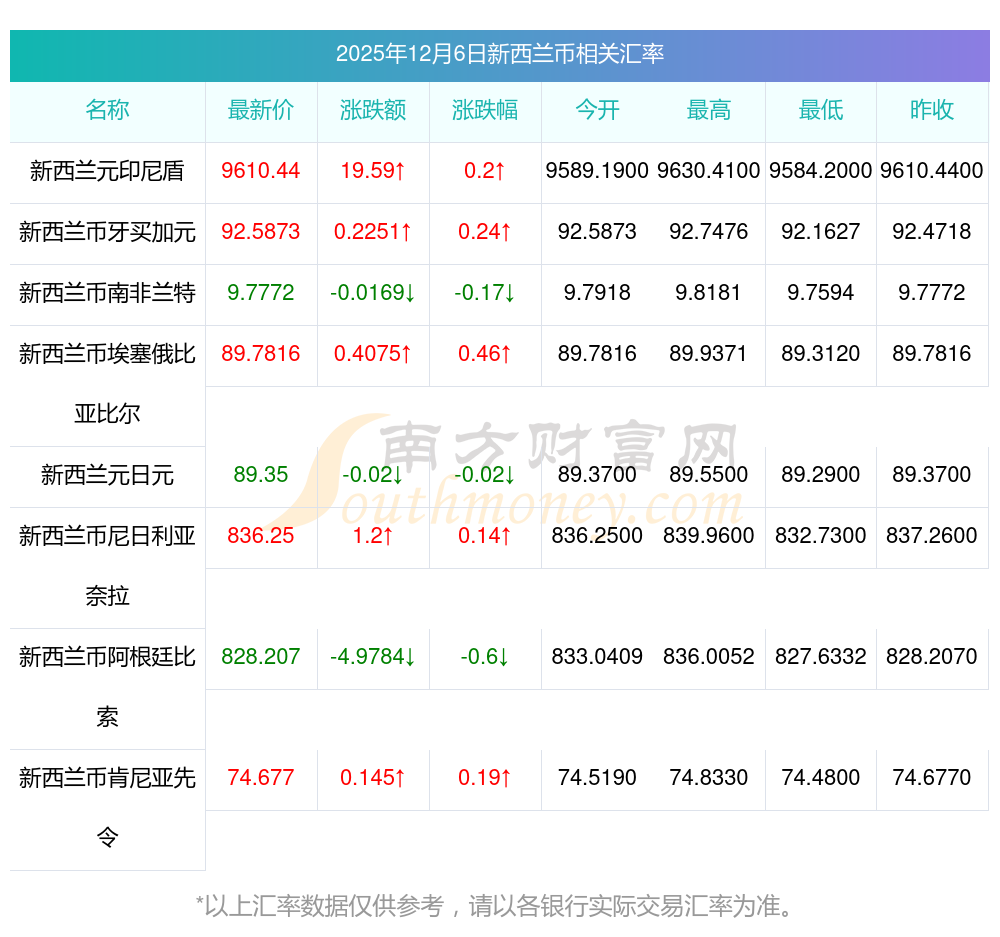Click the 今开 column header
Viewport: 1000px width, 937px height.
pos(597,110)
